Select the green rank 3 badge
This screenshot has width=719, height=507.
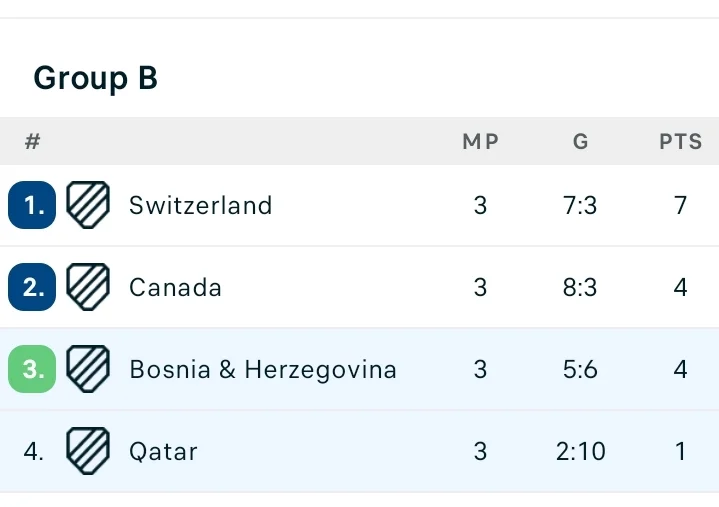[x=32, y=369]
